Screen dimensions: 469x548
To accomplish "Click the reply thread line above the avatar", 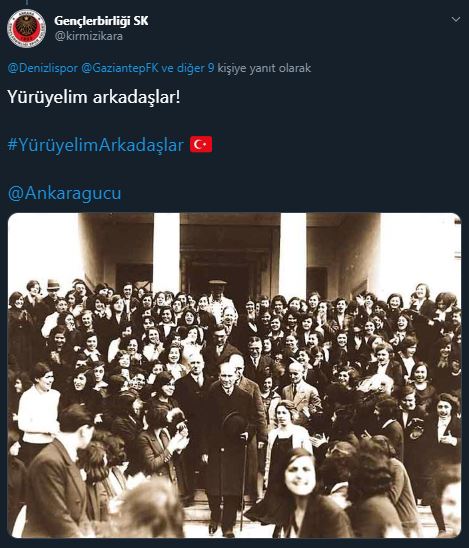I will [x=27, y=3].
